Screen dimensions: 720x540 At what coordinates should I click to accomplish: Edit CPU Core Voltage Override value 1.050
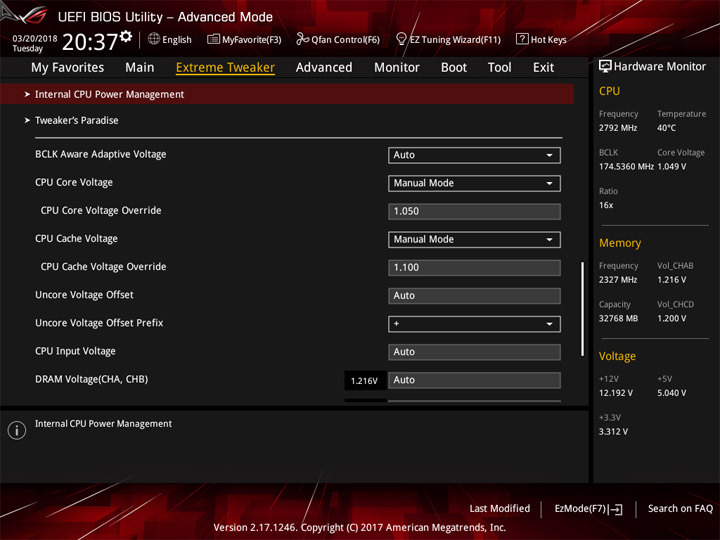point(474,211)
